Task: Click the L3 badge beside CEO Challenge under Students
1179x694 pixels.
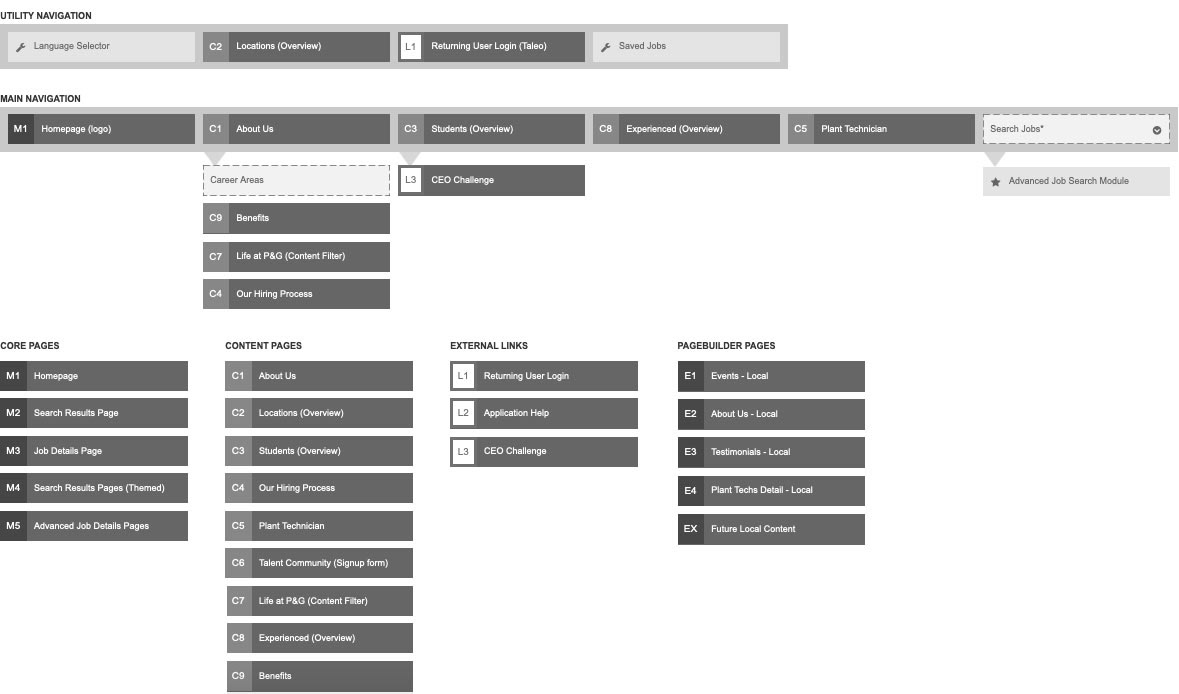Action: [410, 180]
